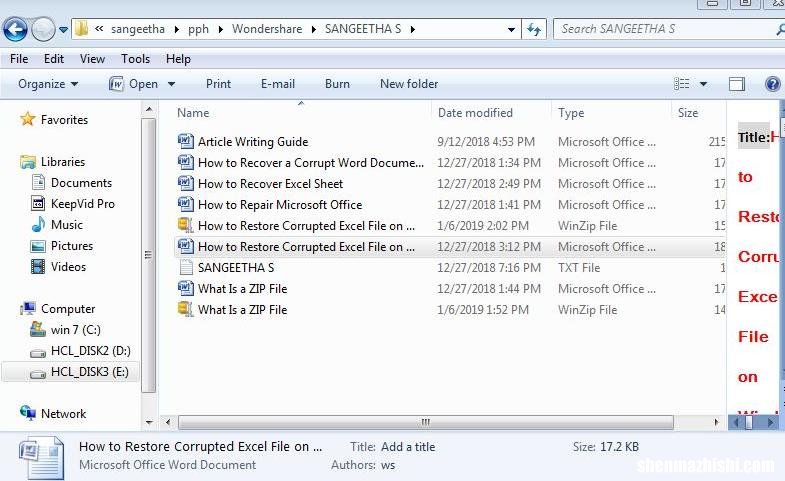
Task: Click the blue Help question mark icon
Action: click(x=772, y=84)
